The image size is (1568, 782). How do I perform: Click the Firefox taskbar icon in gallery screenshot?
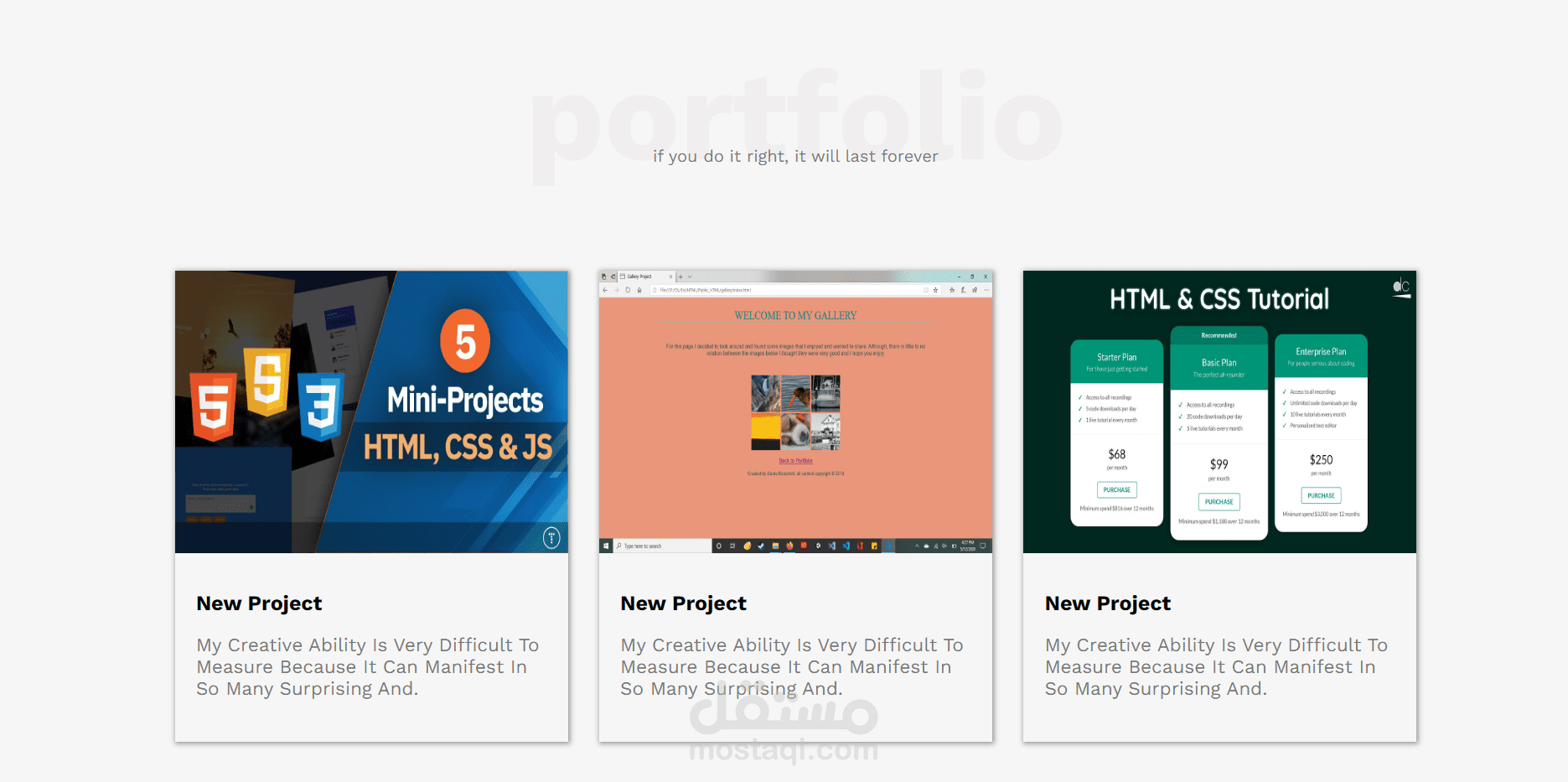(x=789, y=546)
